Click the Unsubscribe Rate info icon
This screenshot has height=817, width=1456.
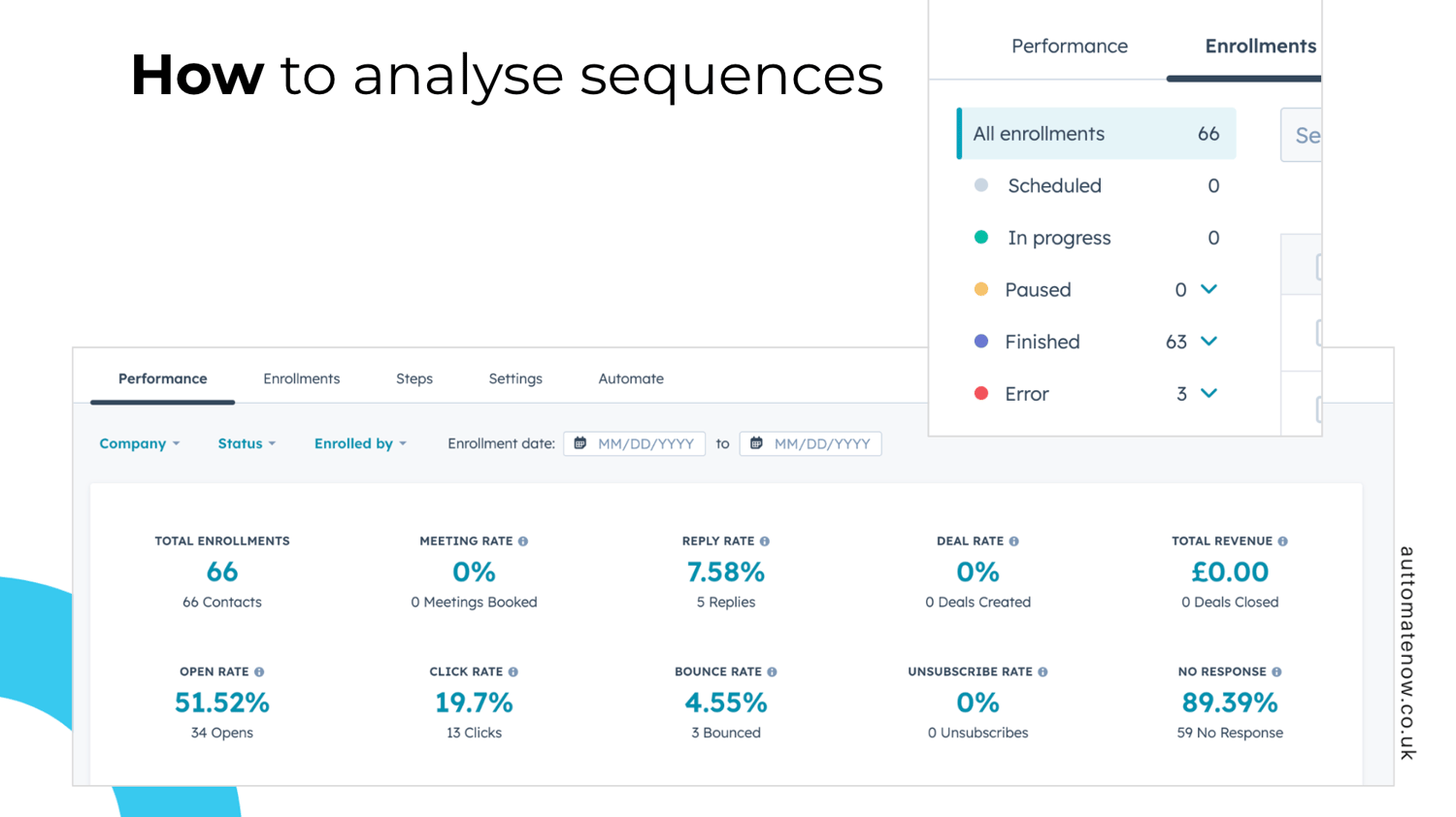pyautogui.click(x=1041, y=671)
